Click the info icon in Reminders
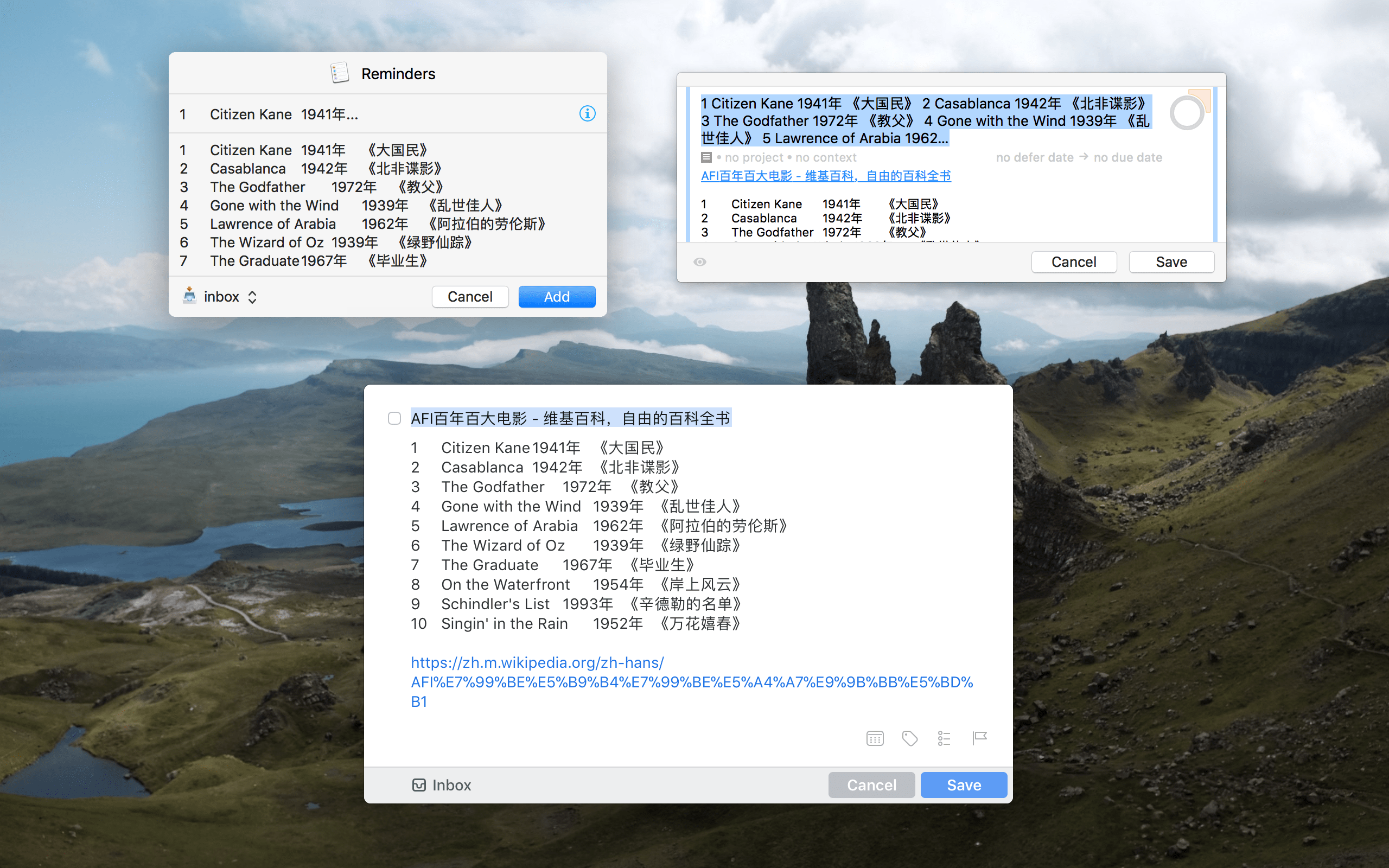 click(x=587, y=114)
